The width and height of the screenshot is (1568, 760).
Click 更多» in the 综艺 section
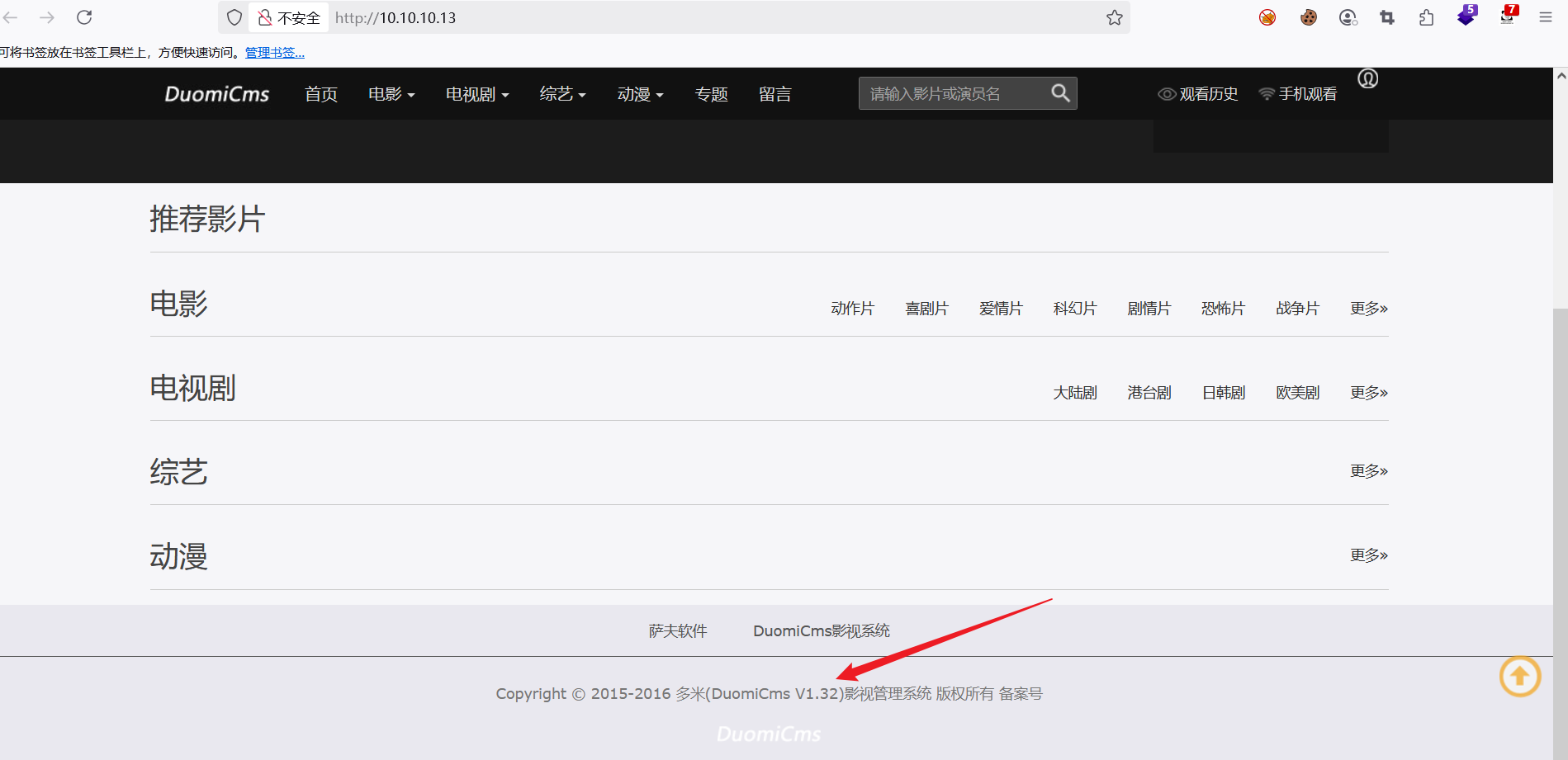click(1369, 471)
